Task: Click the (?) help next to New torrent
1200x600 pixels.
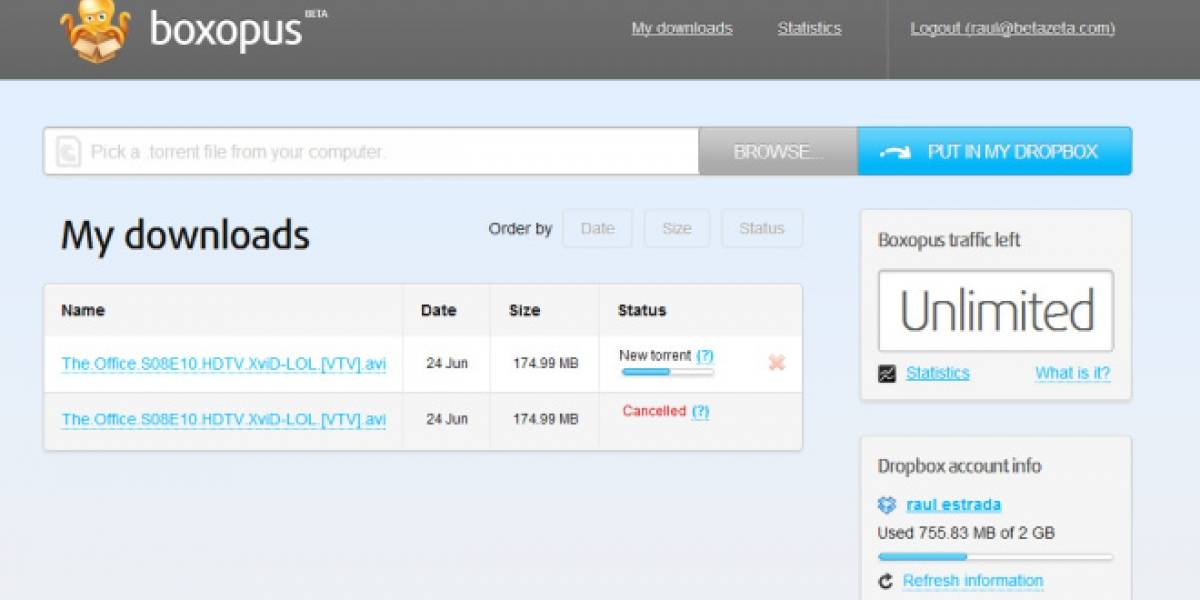Action: [x=705, y=355]
